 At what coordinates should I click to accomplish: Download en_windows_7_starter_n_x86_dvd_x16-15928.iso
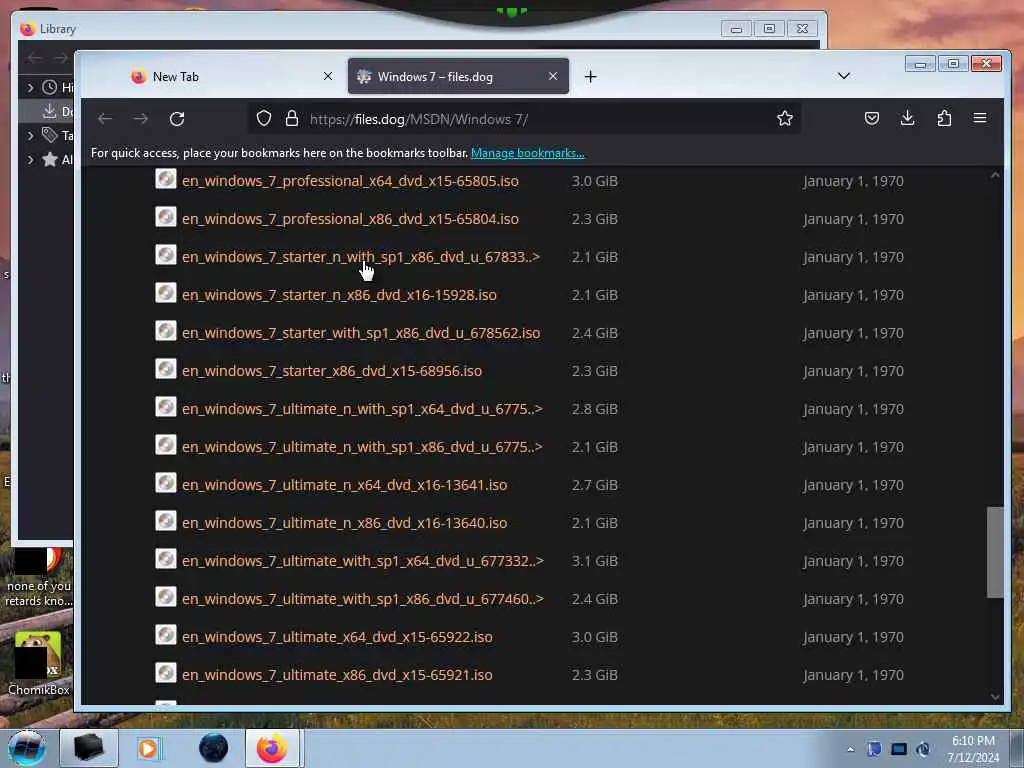339,295
